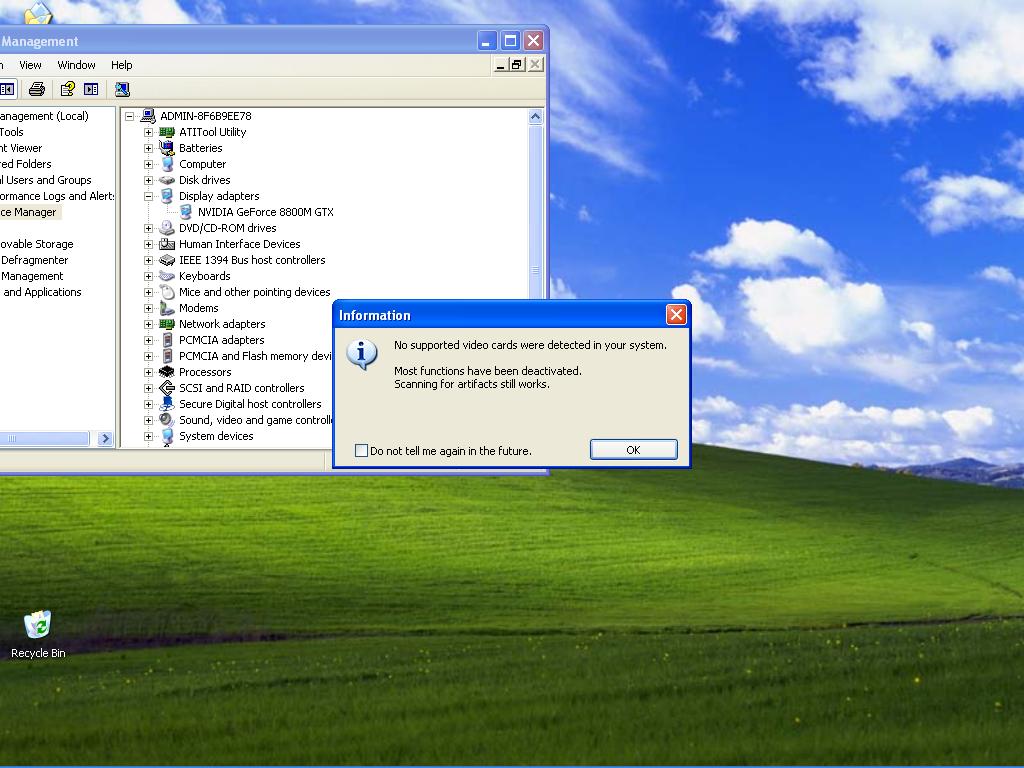
Task: Collapse the Display adapters node
Action: (148, 196)
